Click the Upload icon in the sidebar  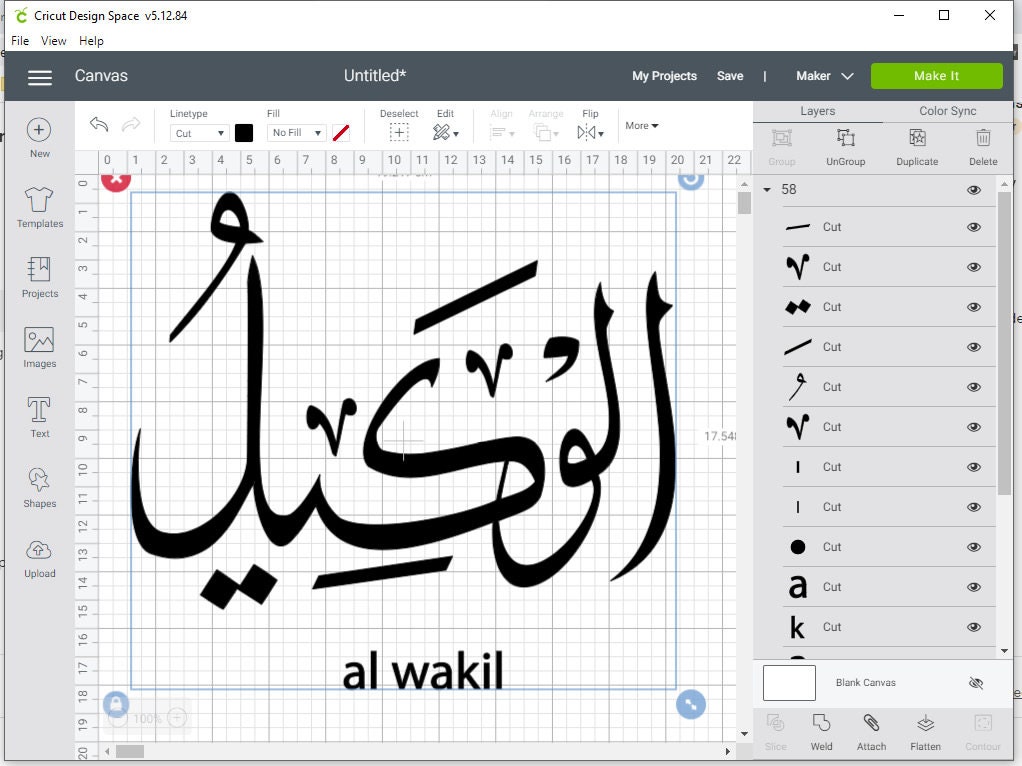(x=39, y=557)
